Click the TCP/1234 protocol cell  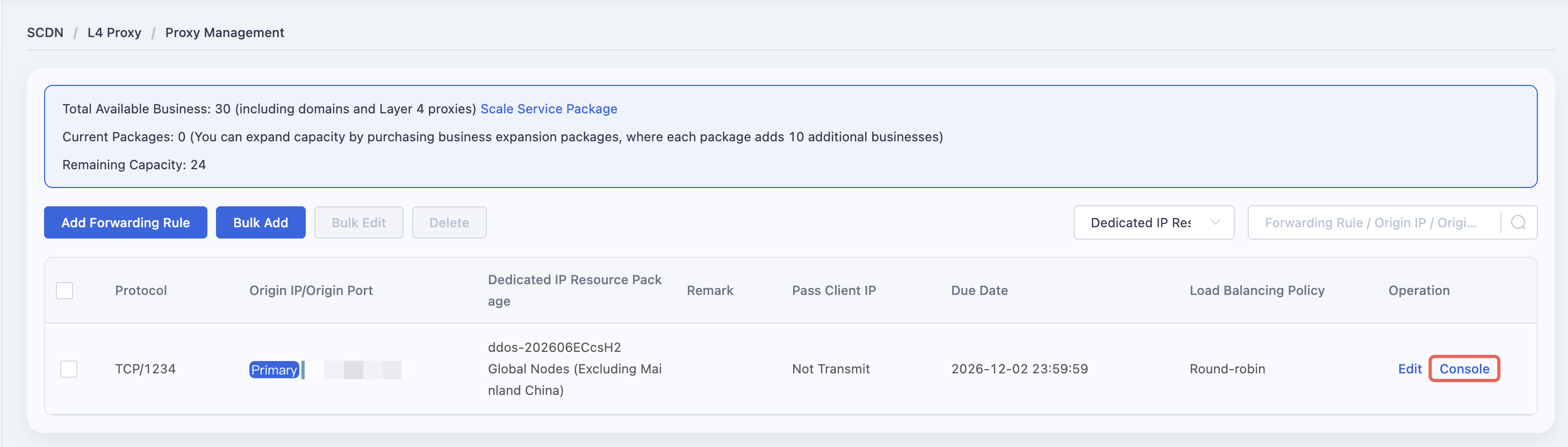tap(146, 369)
